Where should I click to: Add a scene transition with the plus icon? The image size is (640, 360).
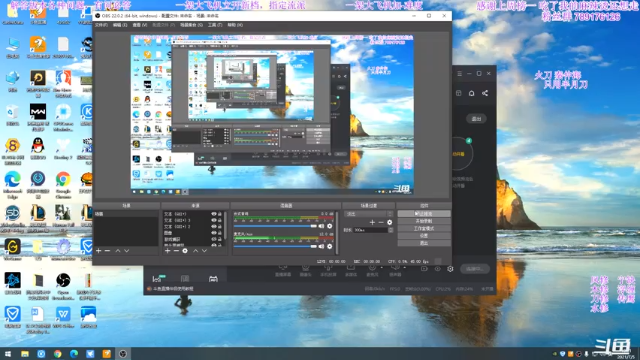coord(372,222)
